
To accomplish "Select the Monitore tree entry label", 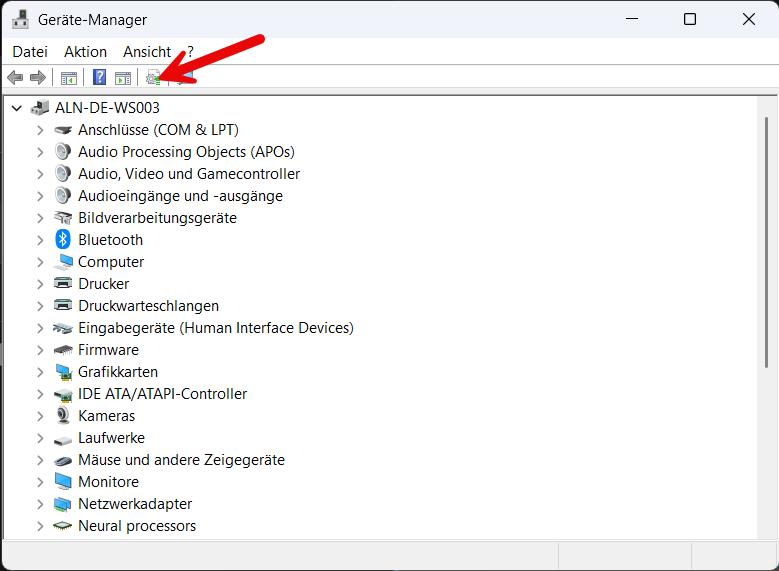I will (x=108, y=482).
